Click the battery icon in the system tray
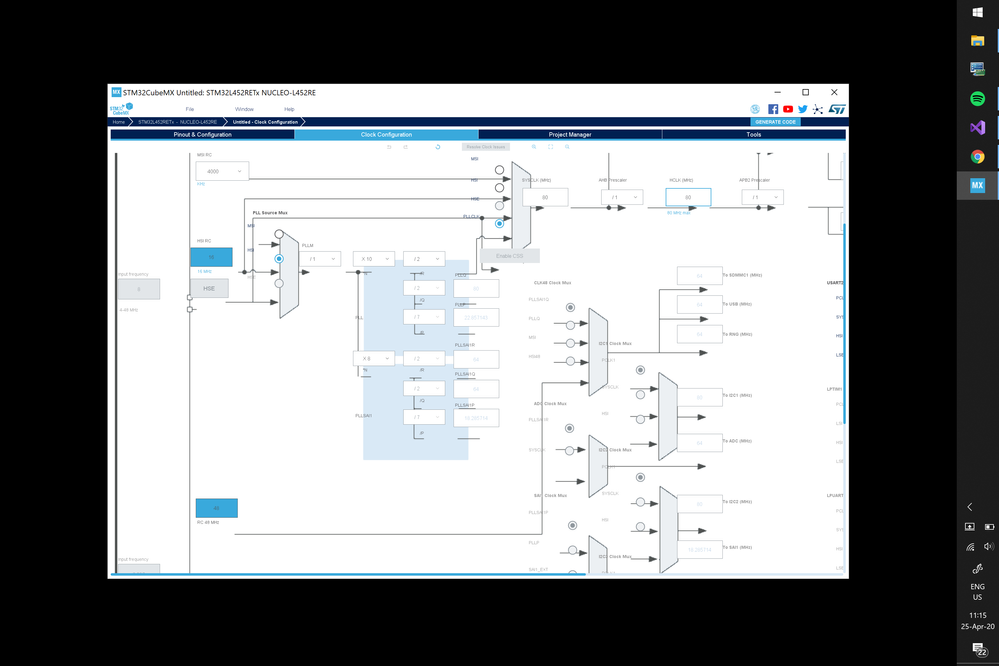 point(989,526)
